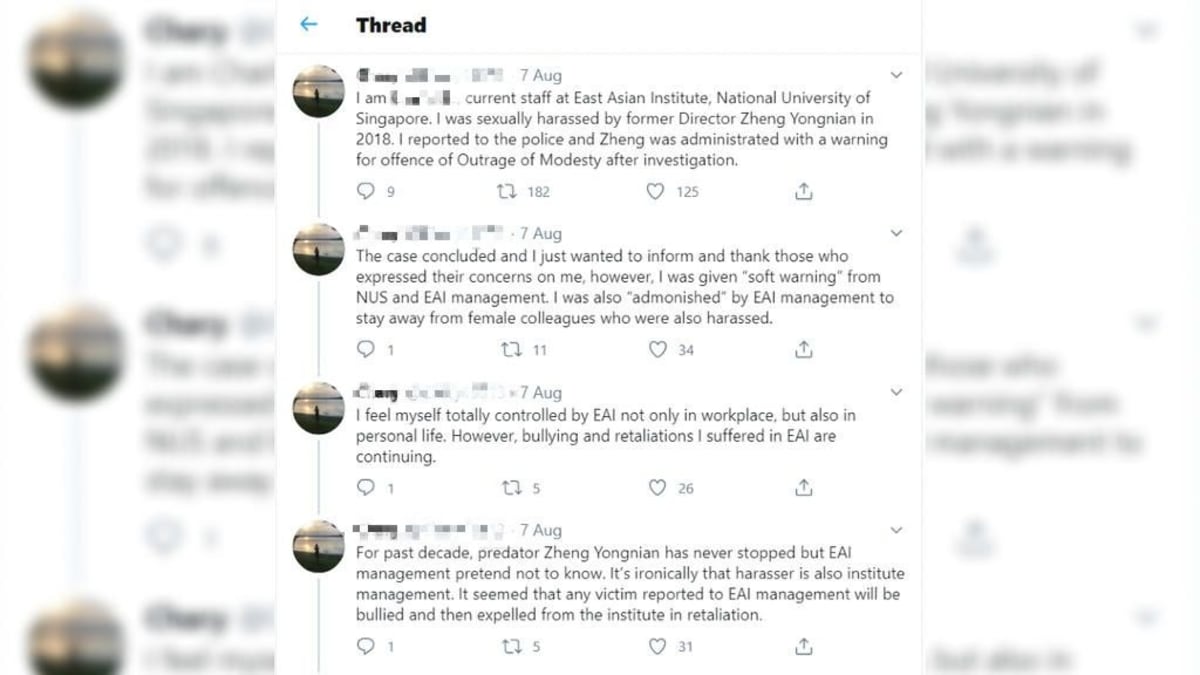Viewport: 1200px width, 675px height.
Task: Reply to the tweet about predator Zheng Yongnian
Action: (366, 646)
